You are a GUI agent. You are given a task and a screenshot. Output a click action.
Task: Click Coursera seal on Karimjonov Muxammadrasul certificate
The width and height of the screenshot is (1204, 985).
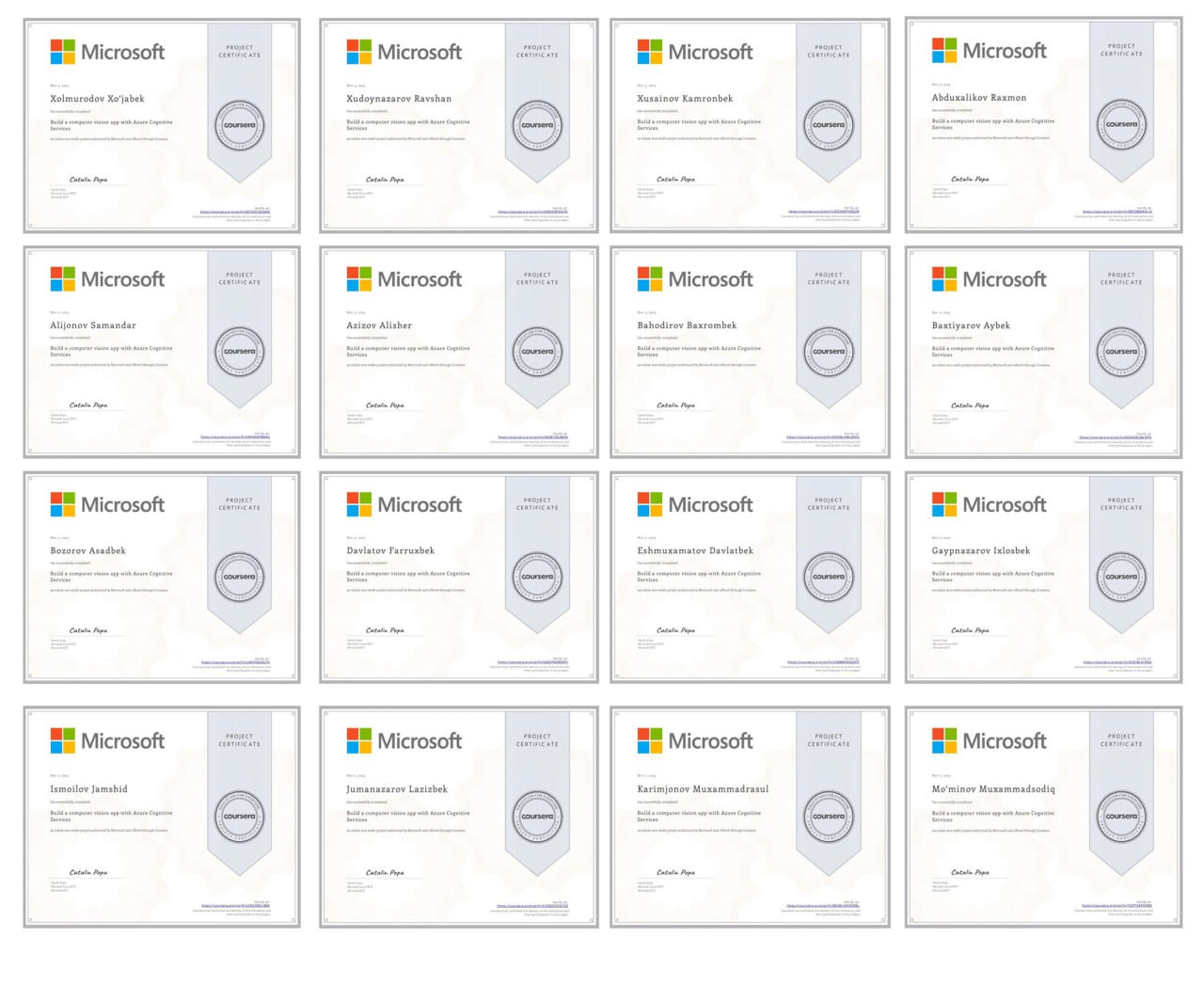pyautogui.click(x=829, y=817)
